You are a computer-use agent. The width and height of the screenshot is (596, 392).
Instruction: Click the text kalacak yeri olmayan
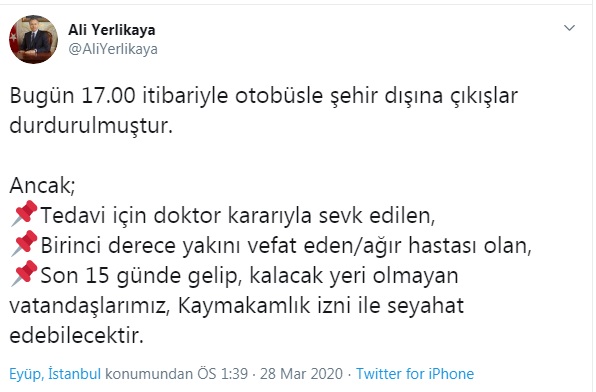(353, 276)
